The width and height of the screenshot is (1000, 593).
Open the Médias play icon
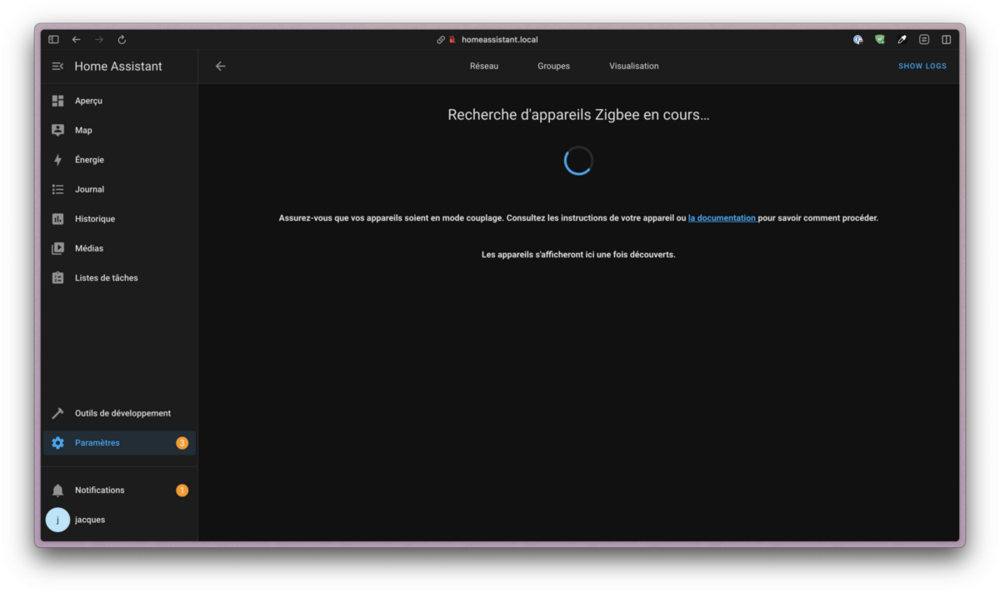coord(58,248)
